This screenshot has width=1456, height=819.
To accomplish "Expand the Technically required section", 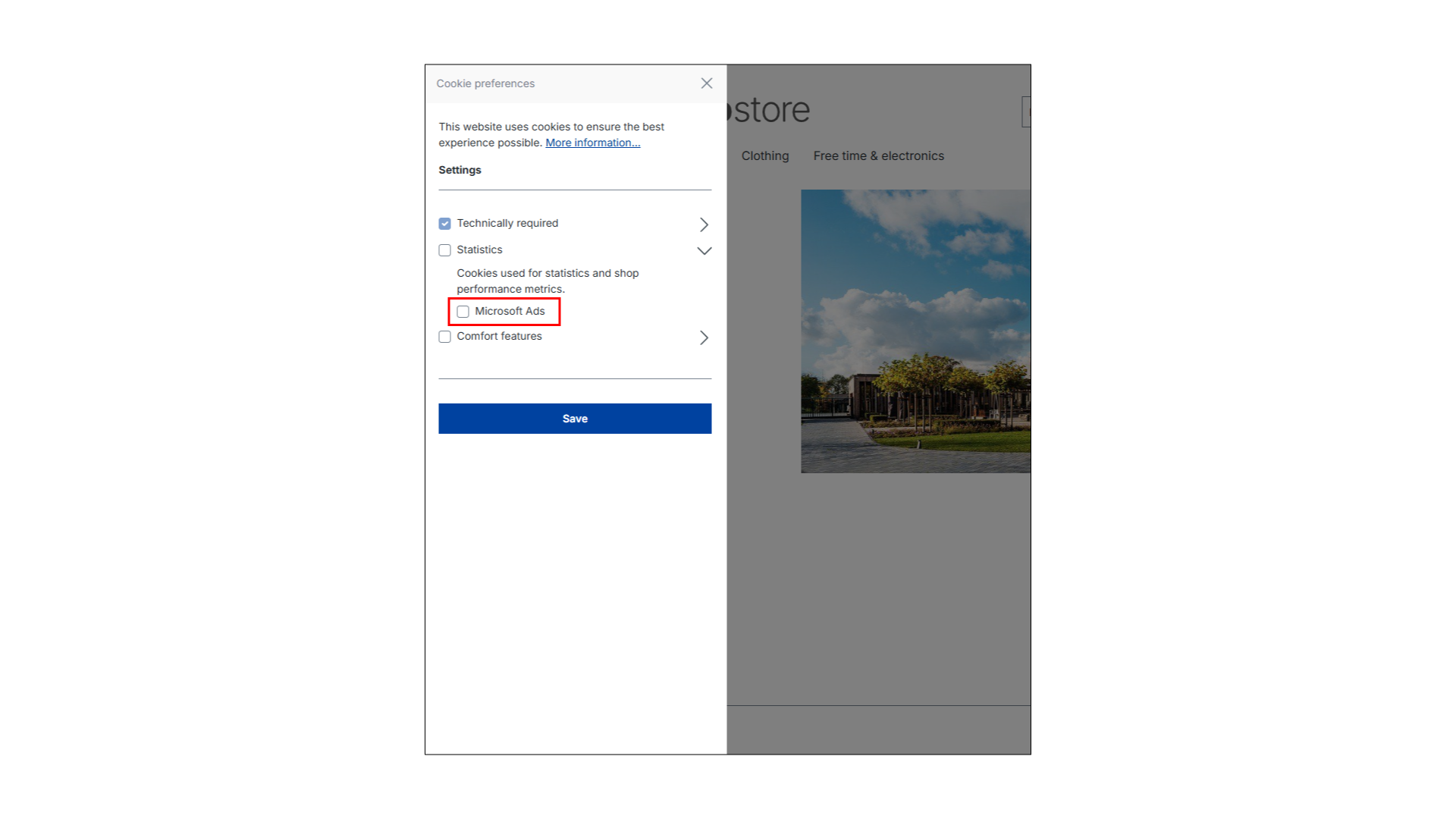I will coord(705,224).
